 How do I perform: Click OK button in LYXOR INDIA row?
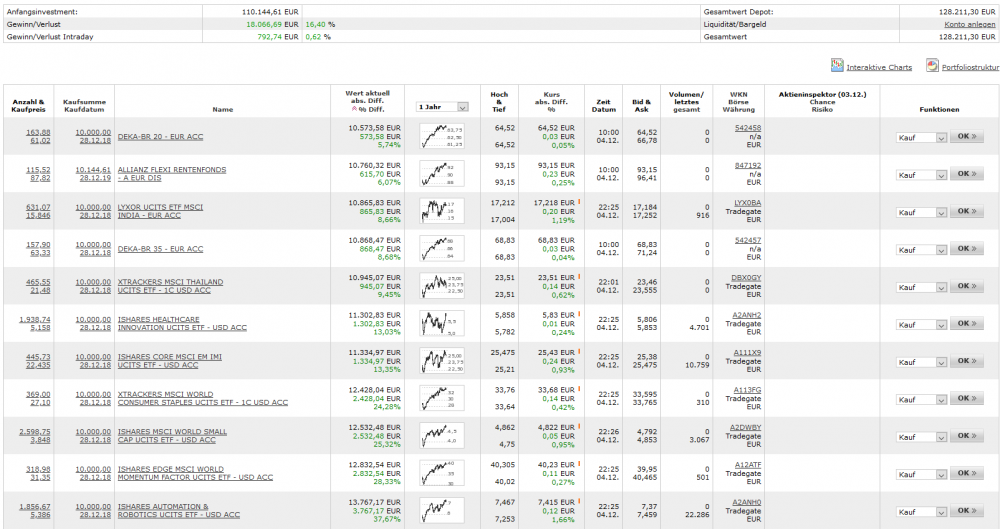[967, 211]
